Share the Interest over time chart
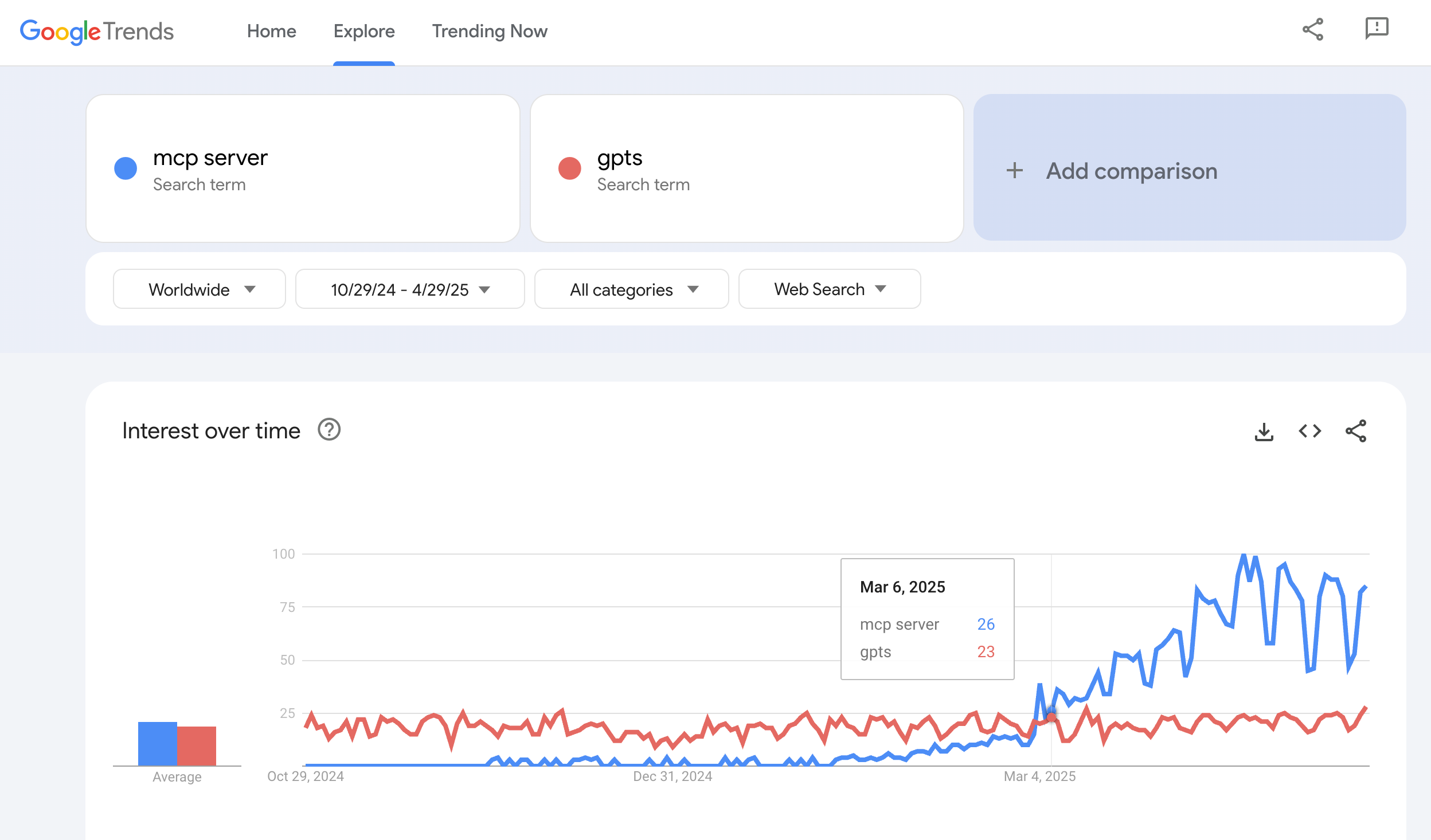1431x840 pixels. pyautogui.click(x=1356, y=431)
